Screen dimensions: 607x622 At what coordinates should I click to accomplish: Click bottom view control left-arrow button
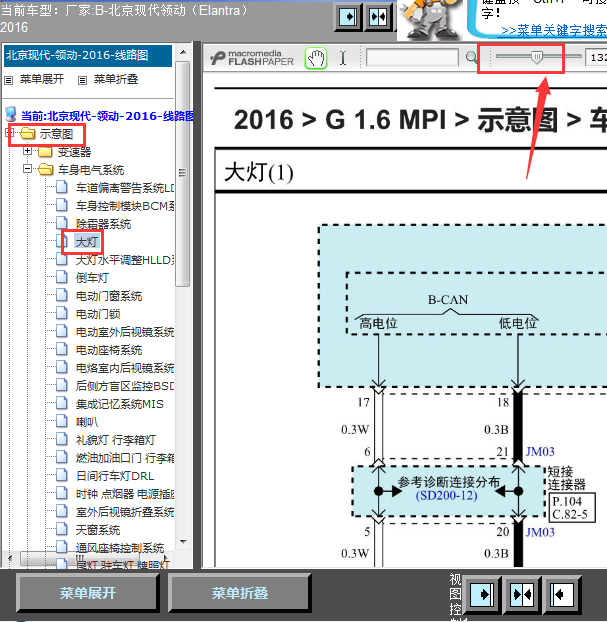pyautogui.click(x=561, y=594)
